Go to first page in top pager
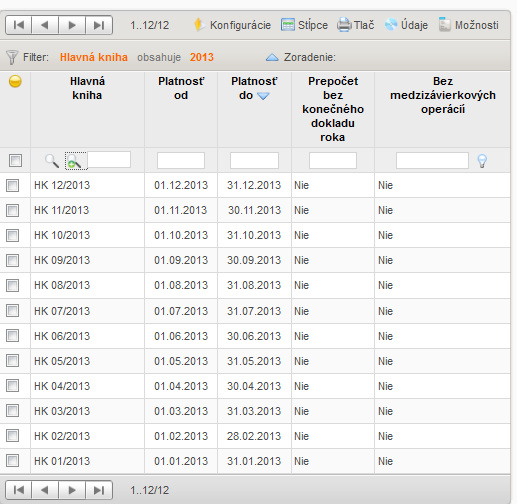 coord(19,25)
